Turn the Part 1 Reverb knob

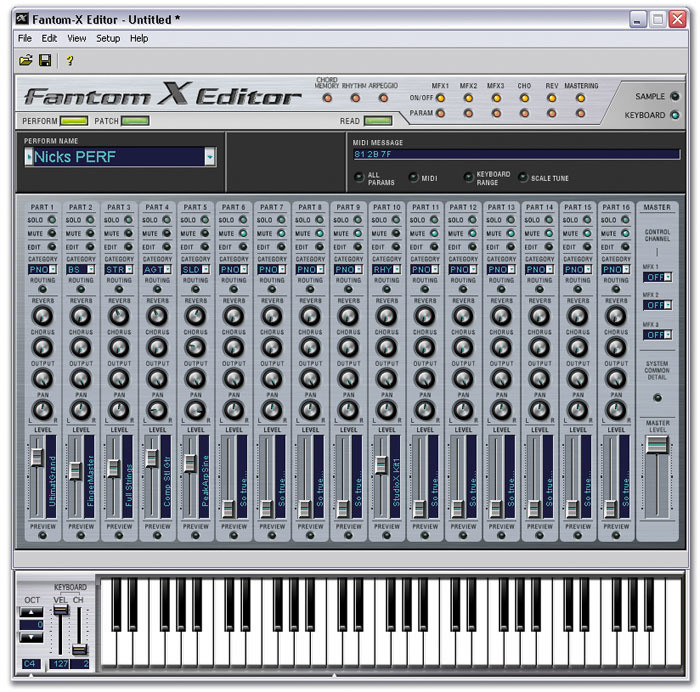[42, 316]
